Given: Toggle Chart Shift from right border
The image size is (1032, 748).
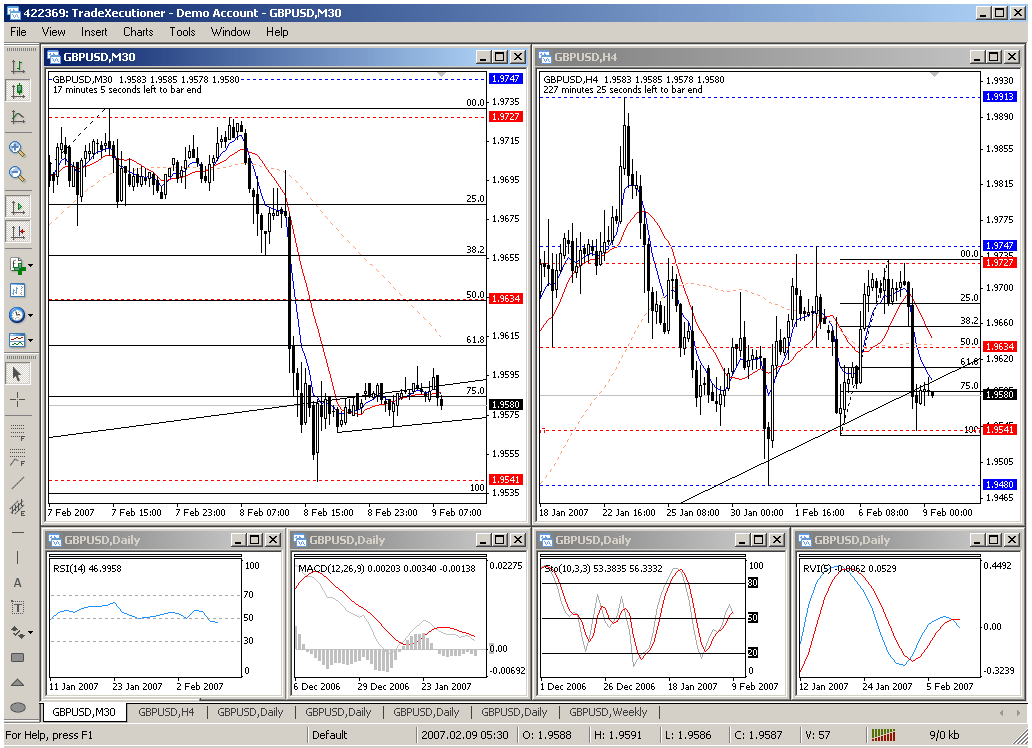Looking at the screenshot, I should pos(18,232).
